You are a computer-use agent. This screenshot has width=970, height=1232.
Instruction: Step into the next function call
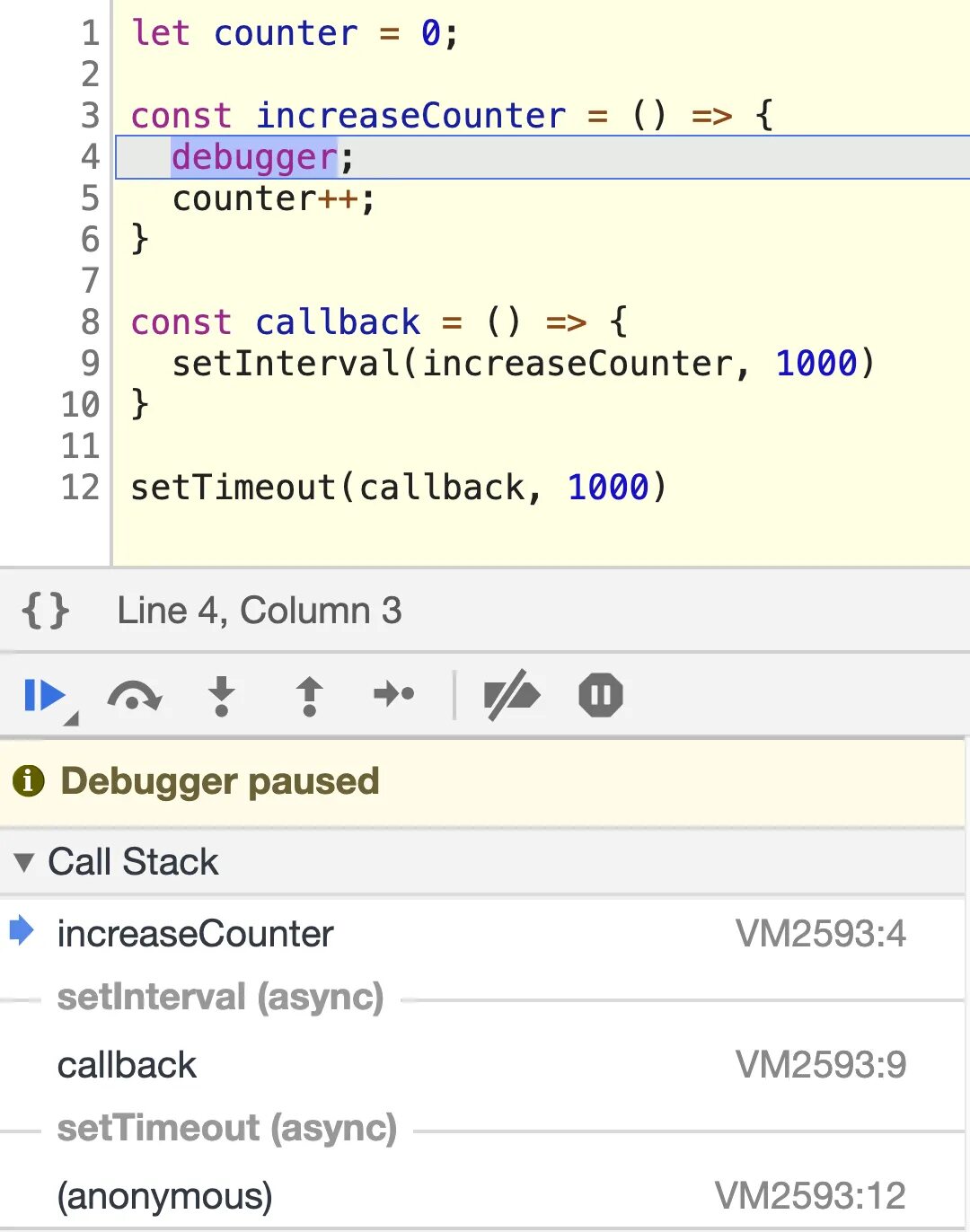[x=221, y=696]
